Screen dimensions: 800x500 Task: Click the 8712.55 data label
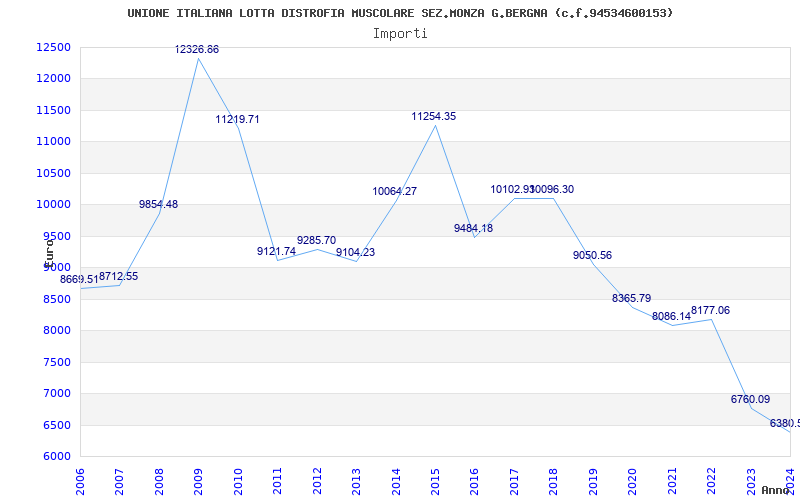click(x=118, y=277)
